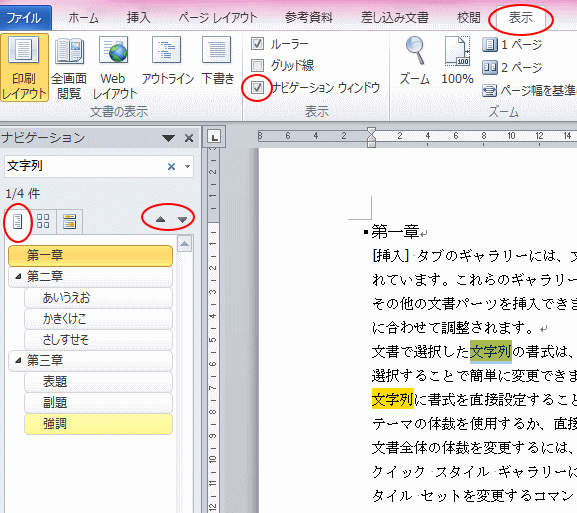Jump to heading 強調

click(98, 424)
